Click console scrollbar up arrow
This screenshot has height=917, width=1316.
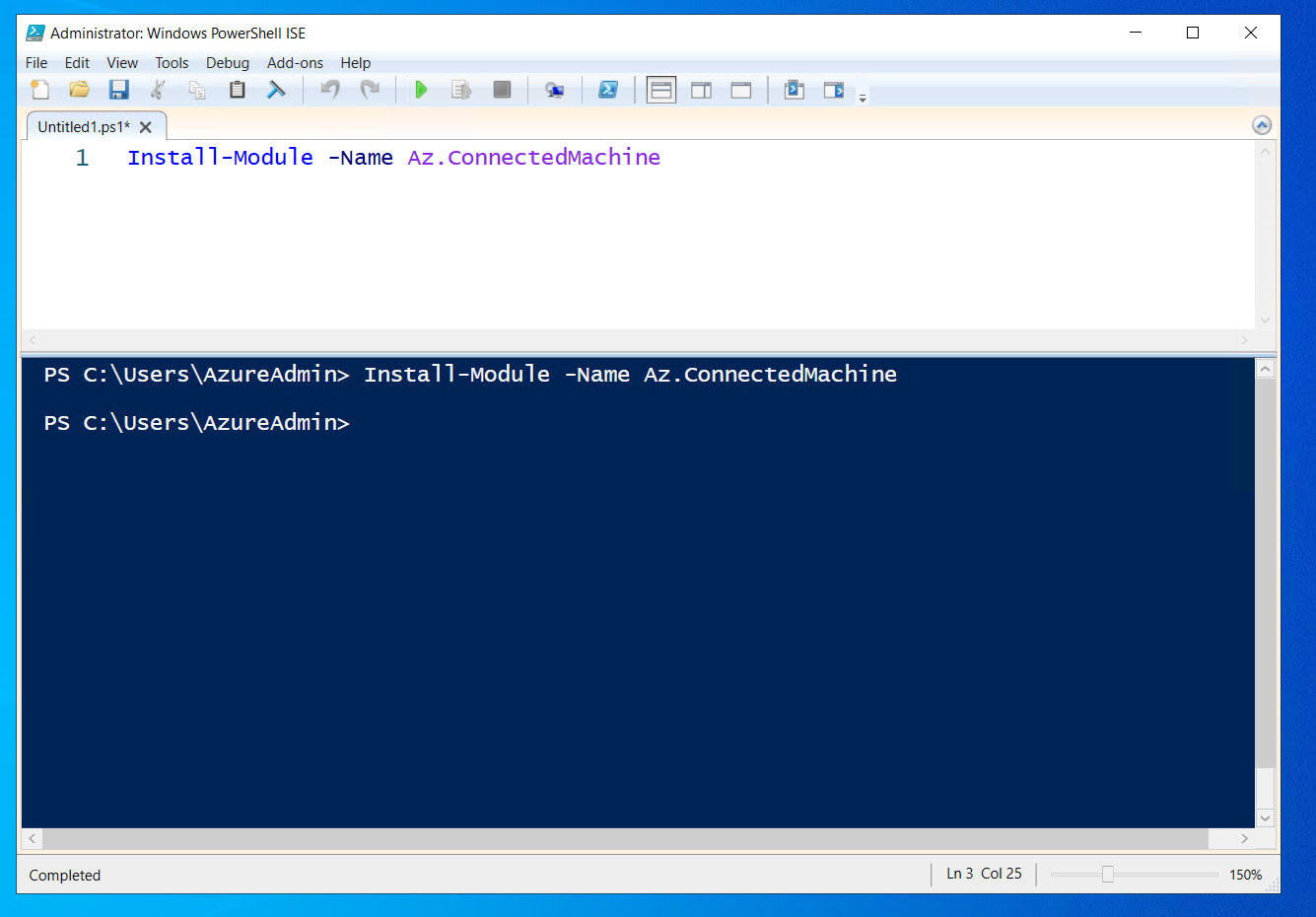pyautogui.click(x=1266, y=369)
